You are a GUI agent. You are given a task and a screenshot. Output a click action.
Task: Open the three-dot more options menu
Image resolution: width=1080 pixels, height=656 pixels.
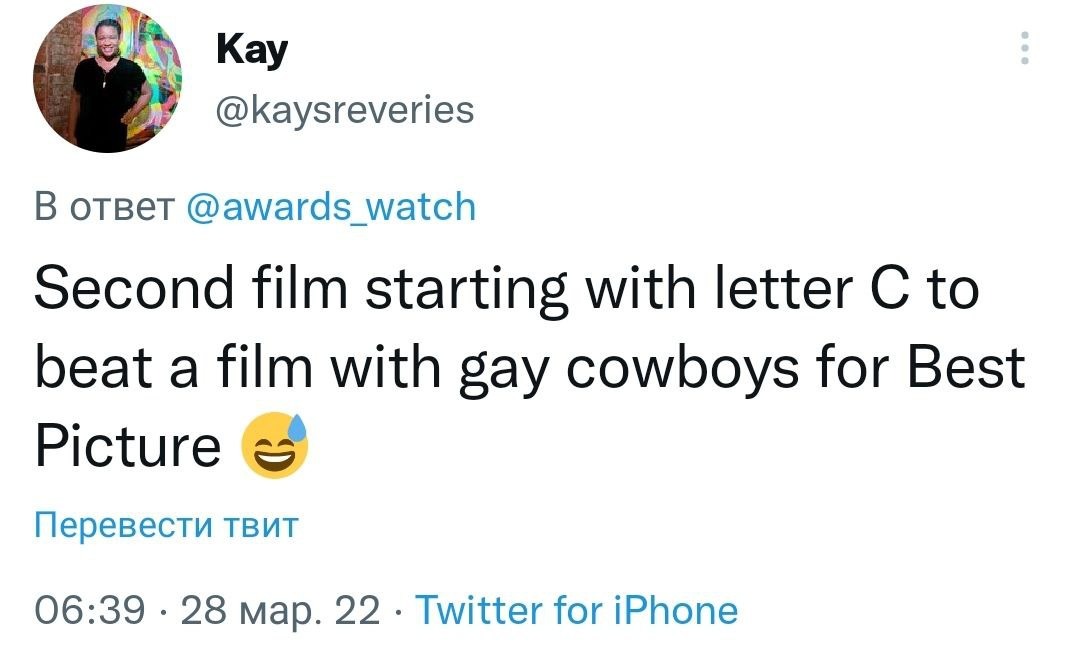coord(1024,47)
